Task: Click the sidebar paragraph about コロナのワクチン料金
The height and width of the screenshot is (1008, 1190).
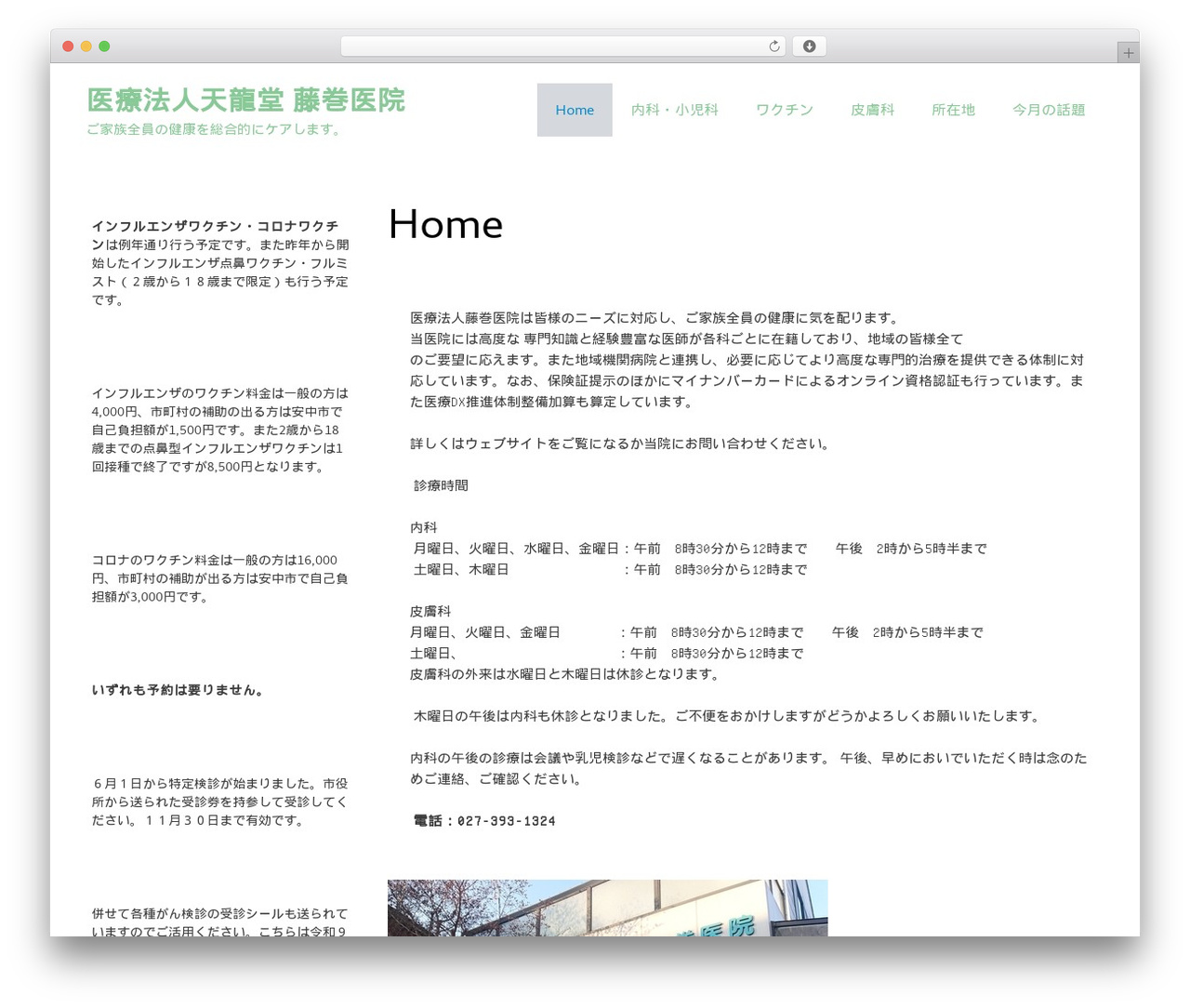Action: [219, 578]
